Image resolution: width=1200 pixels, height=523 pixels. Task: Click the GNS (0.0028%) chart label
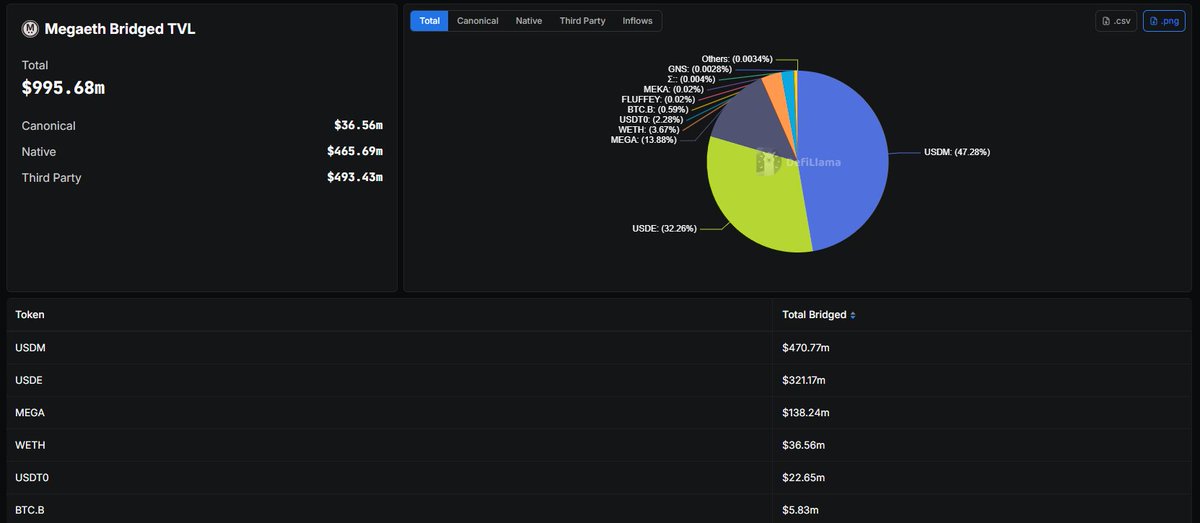tap(698, 69)
